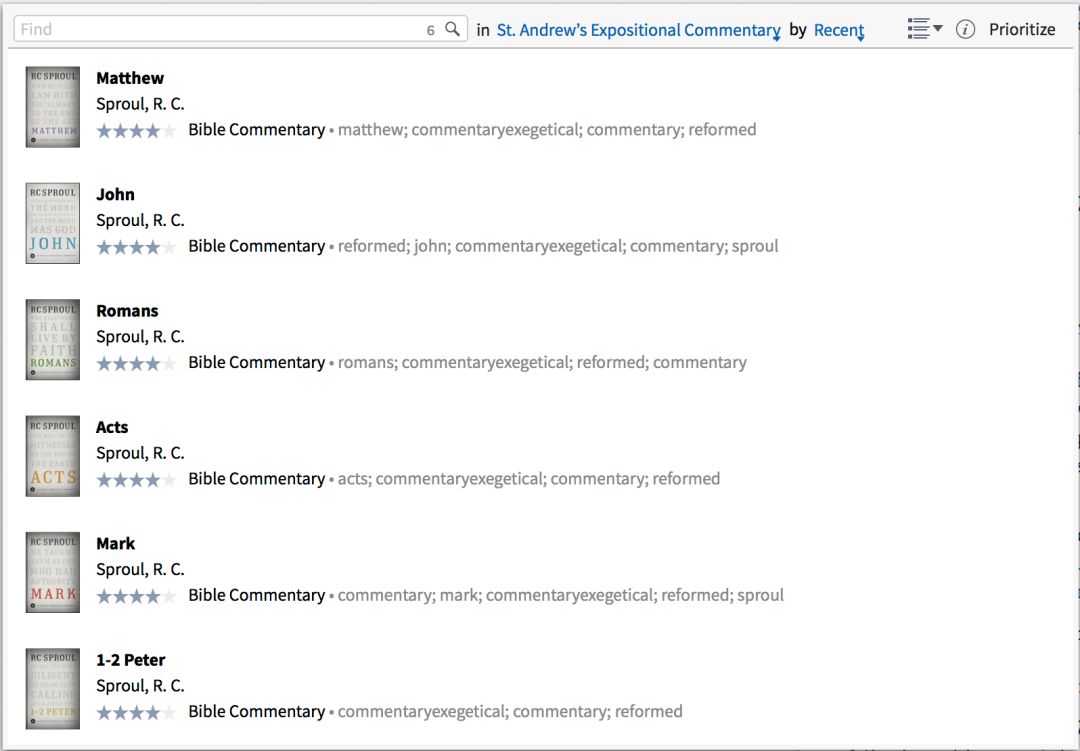The width and height of the screenshot is (1080, 751).
Task: Click the Bible Commentary type label for John
Action: [257, 246]
